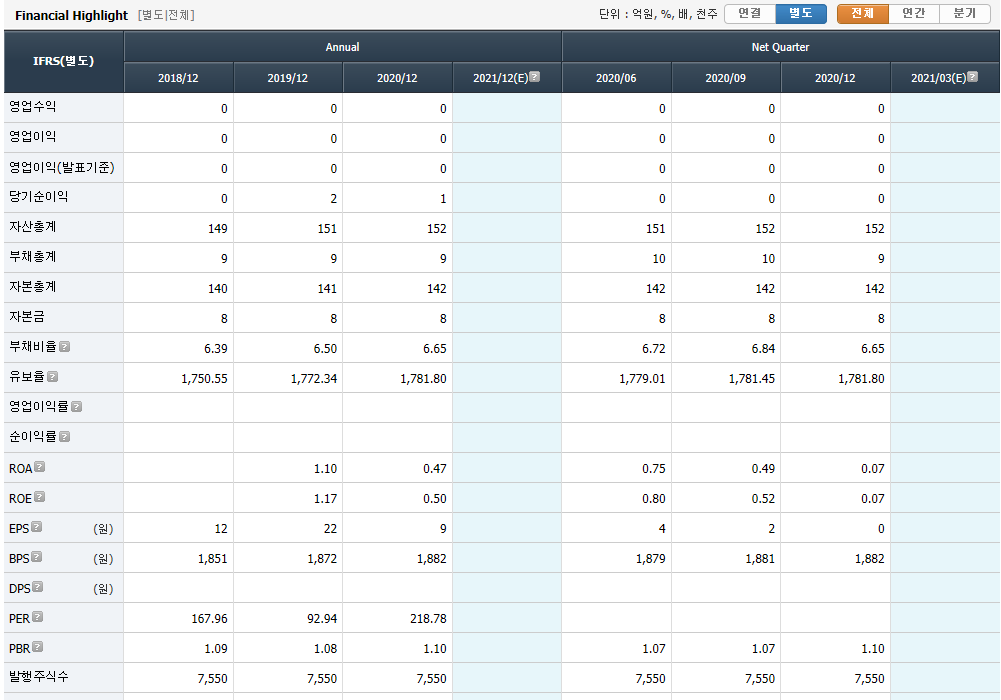Click the Annual column group header
This screenshot has height=700, width=1001.
[343, 47]
